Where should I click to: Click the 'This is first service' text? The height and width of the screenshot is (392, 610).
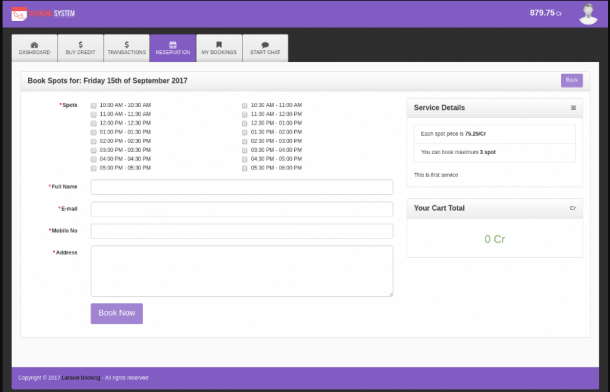pyautogui.click(x=436, y=175)
